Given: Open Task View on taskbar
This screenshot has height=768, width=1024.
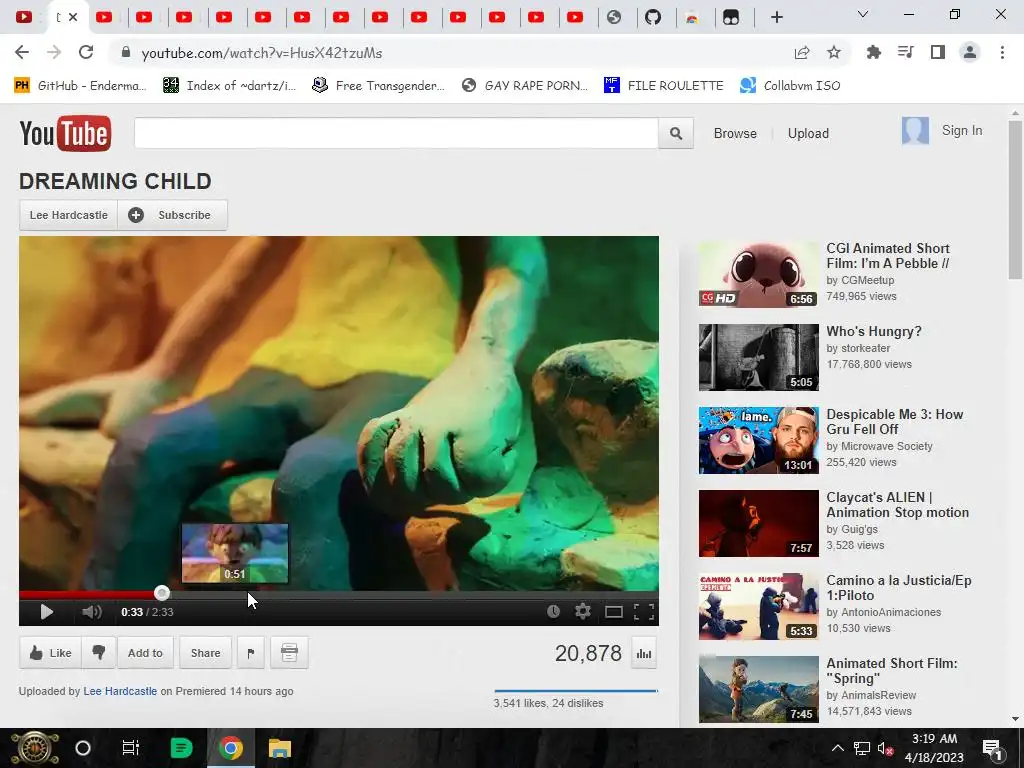Looking at the screenshot, I should [x=131, y=748].
